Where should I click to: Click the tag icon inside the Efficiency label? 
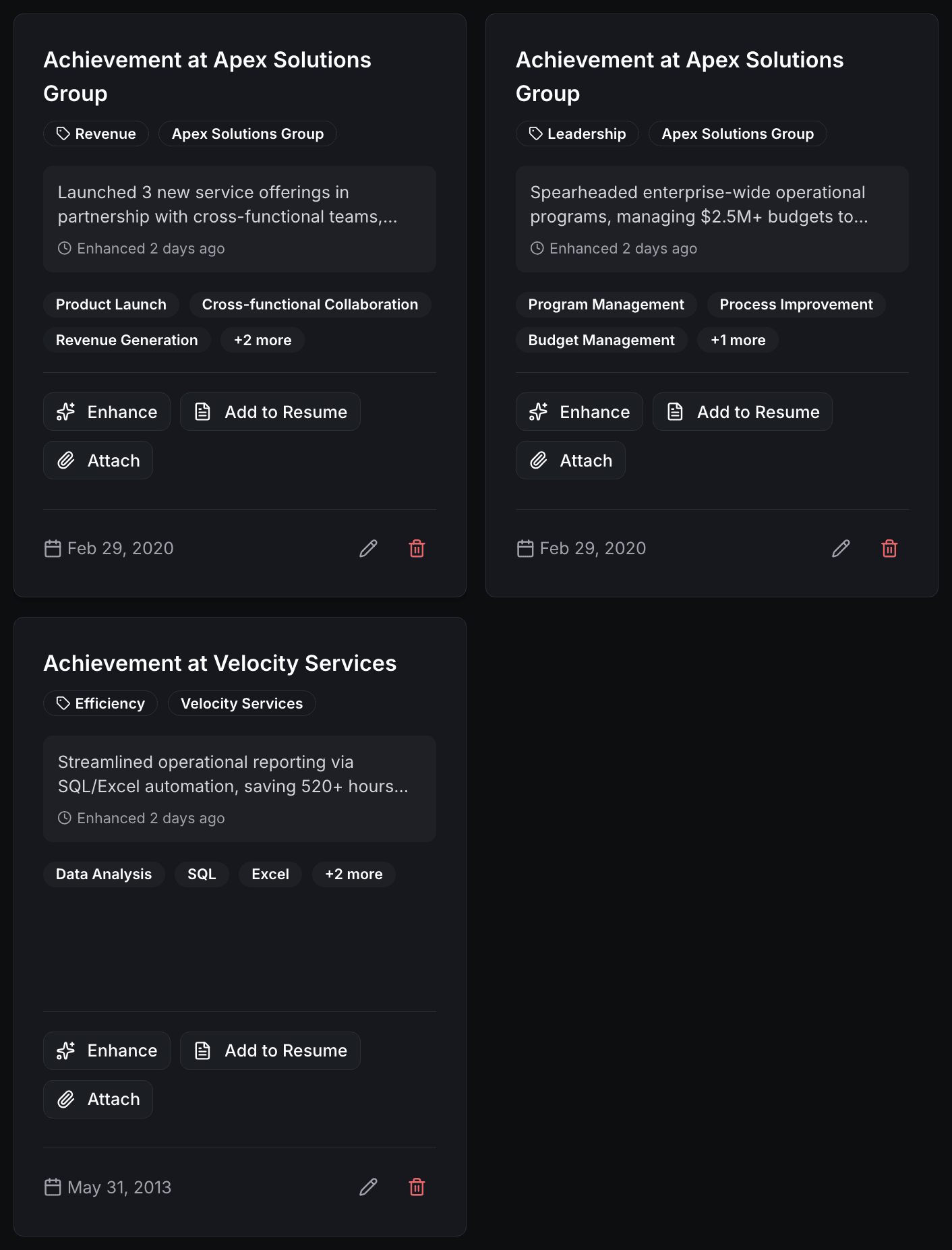click(x=63, y=703)
